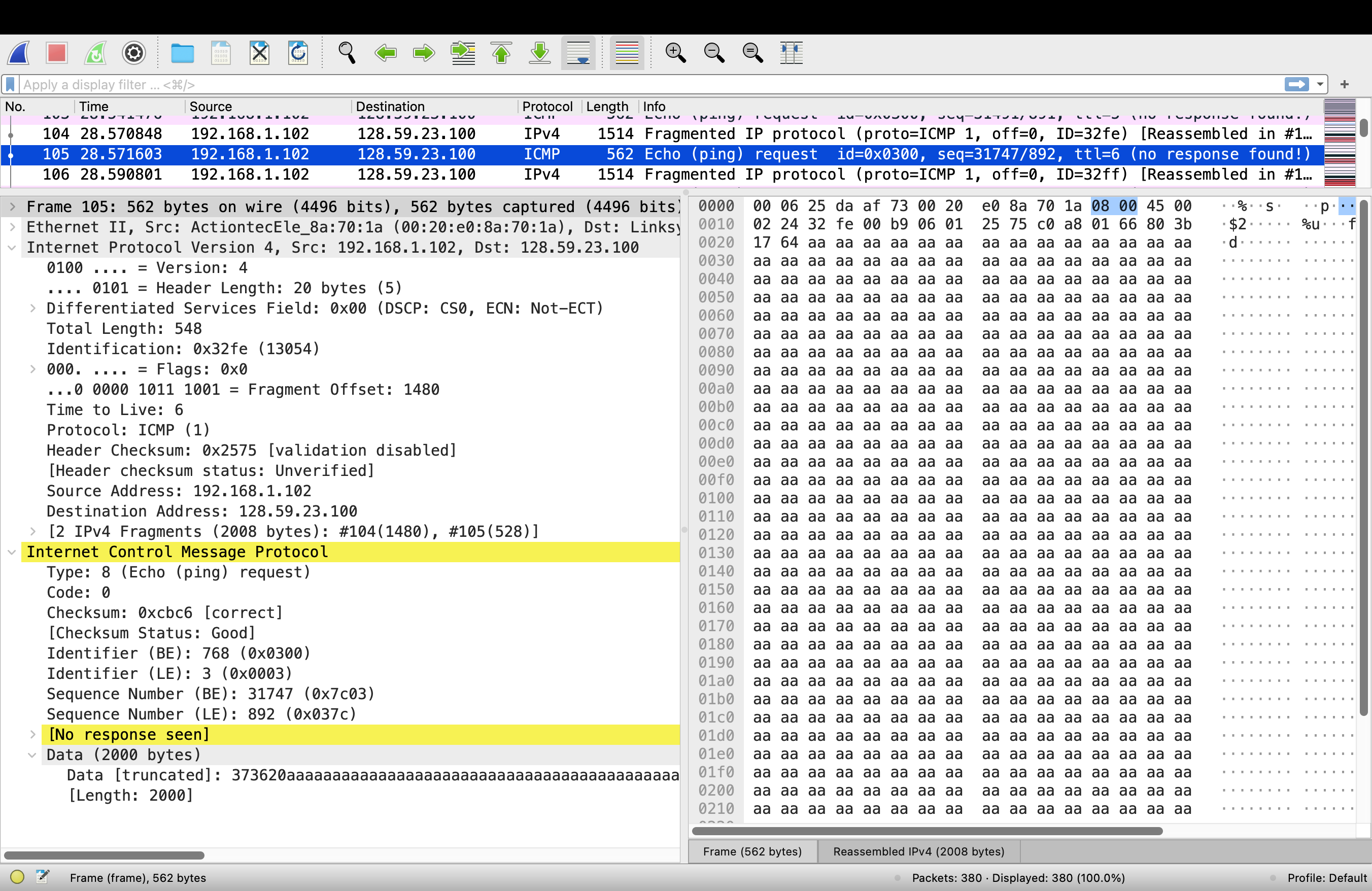
Task: Open capture options gear icon
Action: pos(134,53)
